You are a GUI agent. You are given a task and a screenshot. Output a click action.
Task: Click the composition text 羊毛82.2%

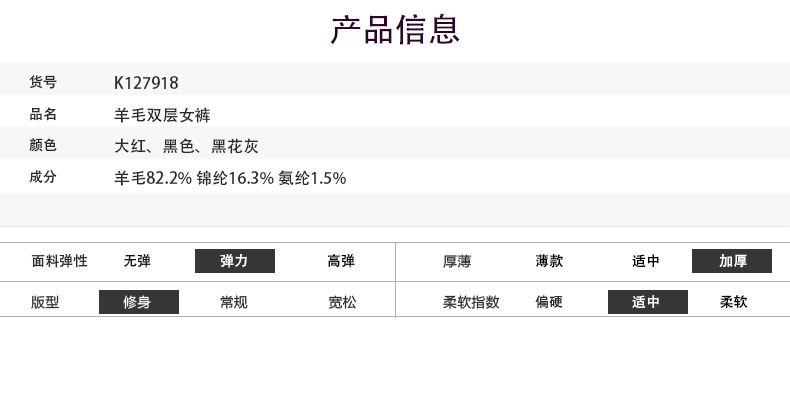[153, 178]
